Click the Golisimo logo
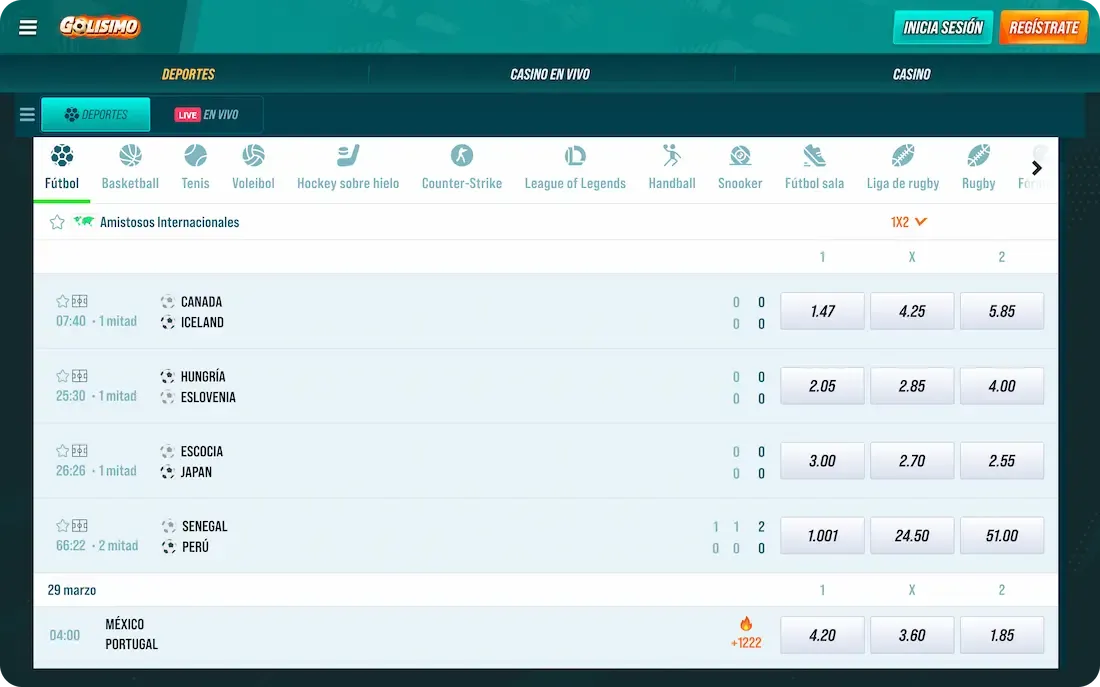 100,27
